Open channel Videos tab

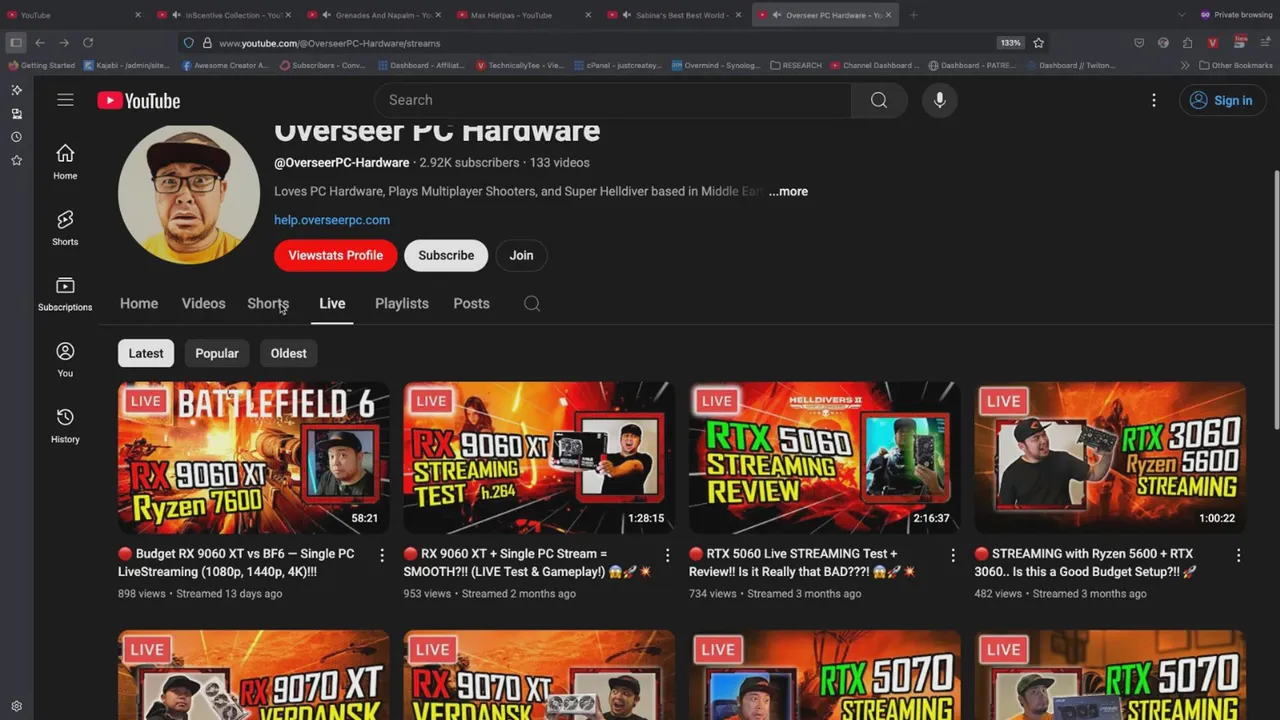pos(203,304)
